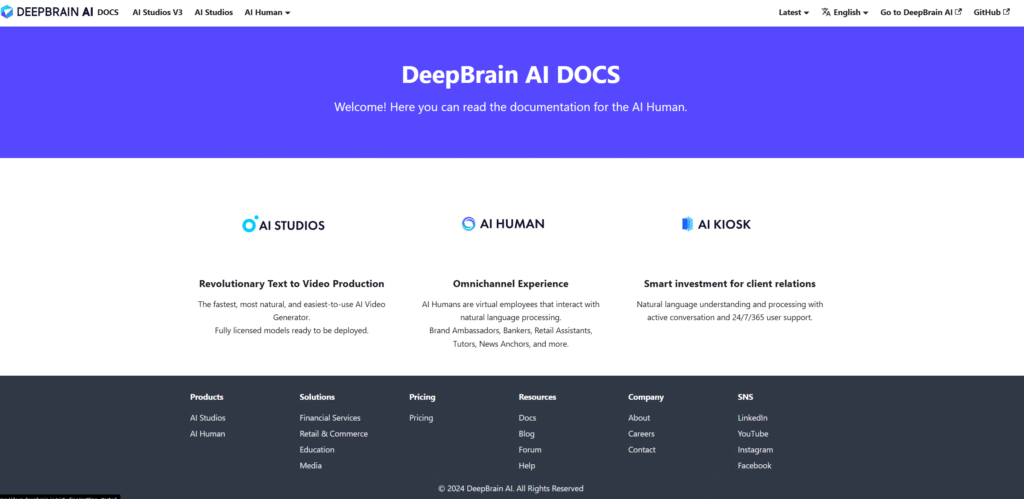Viewport: 1024px width, 499px height.
Task: Open the AI Human dropdown in navbar
Action: click(x=267, y=12)
